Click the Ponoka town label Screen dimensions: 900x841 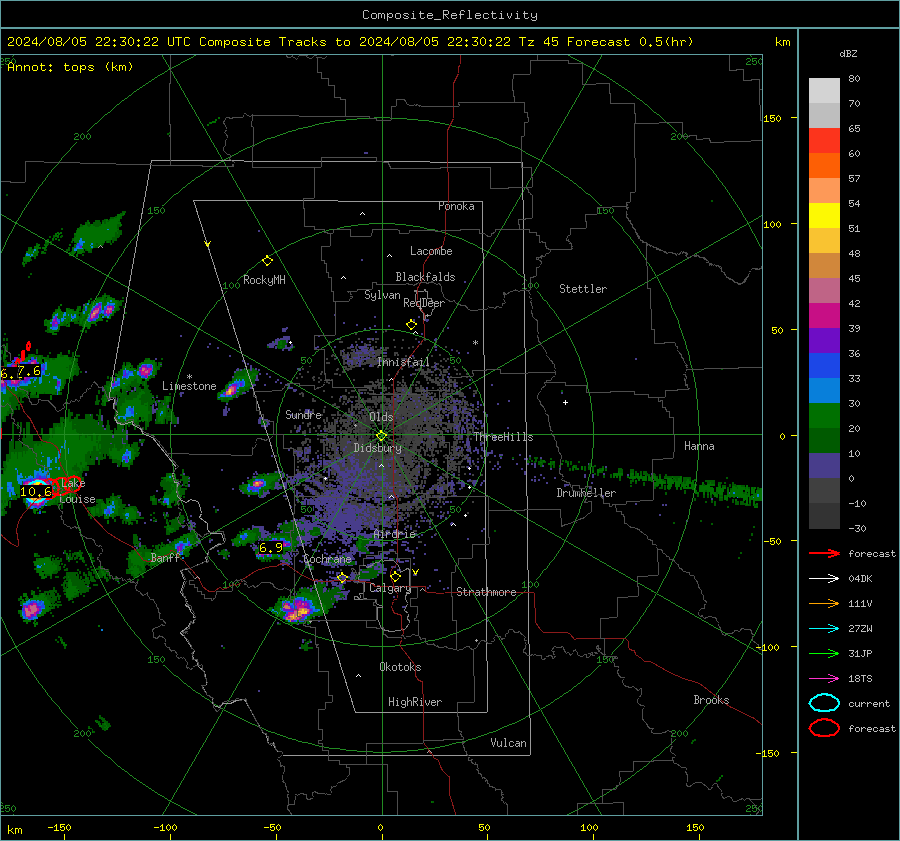[x=456, y=206]
